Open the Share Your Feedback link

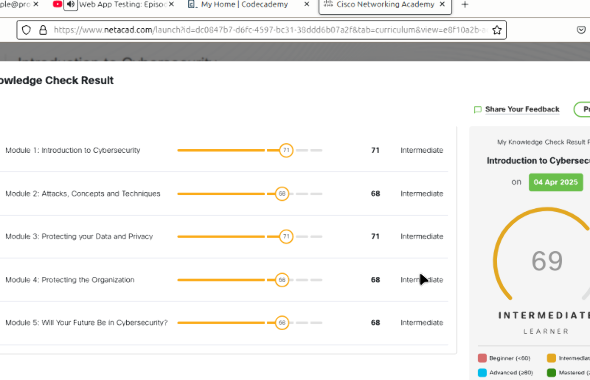pos(522,109)
